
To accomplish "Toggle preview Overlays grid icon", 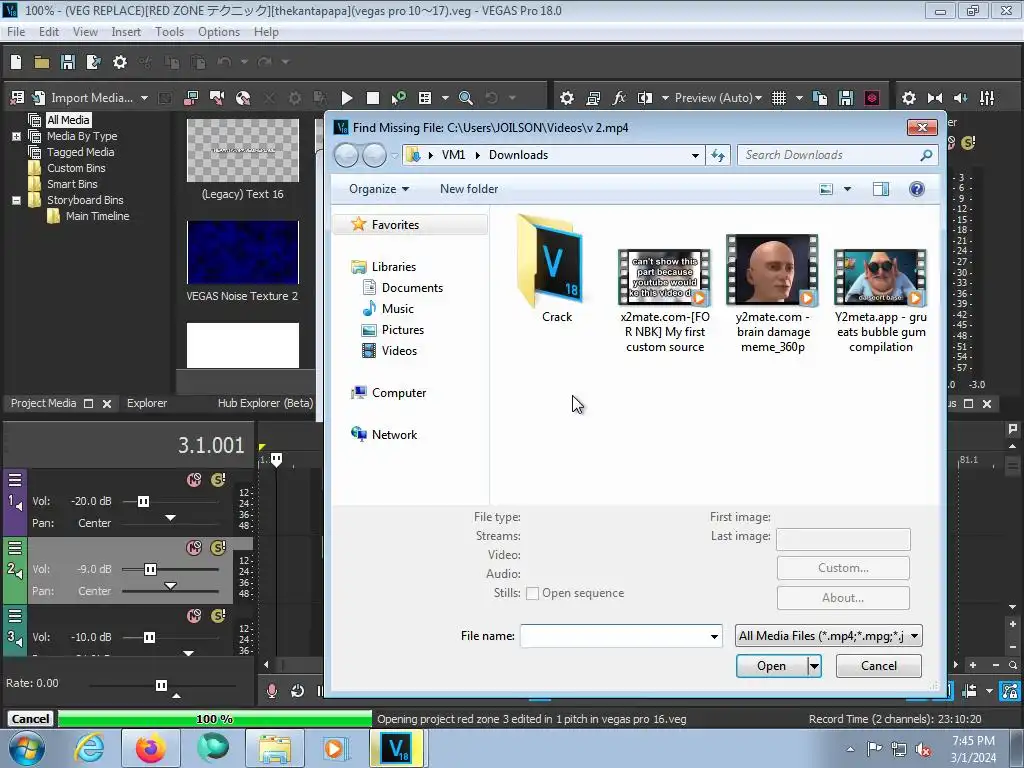I will pyautogui.click(x=779, y=98).
